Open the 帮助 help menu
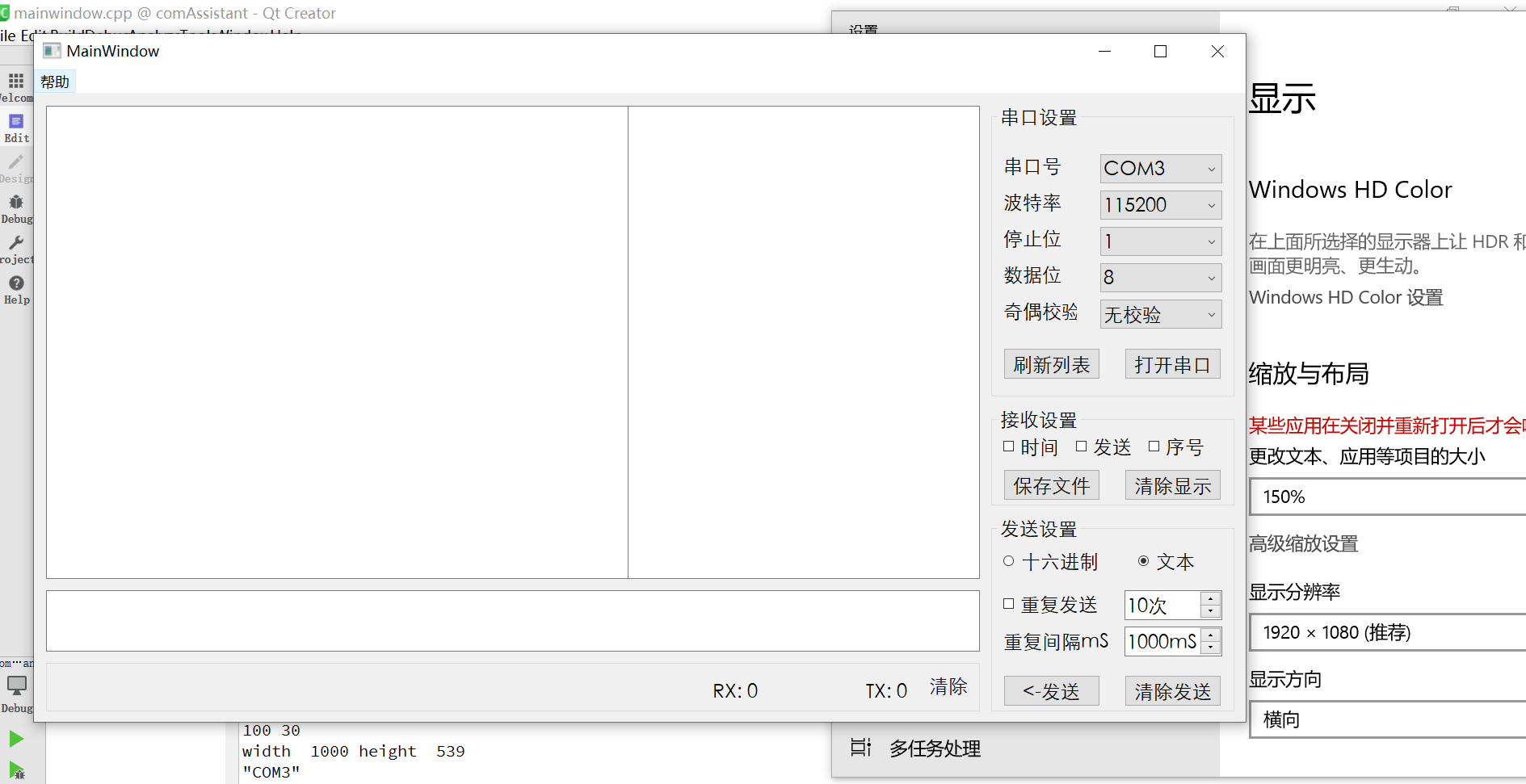The image size is (1526, 784). 55,82
